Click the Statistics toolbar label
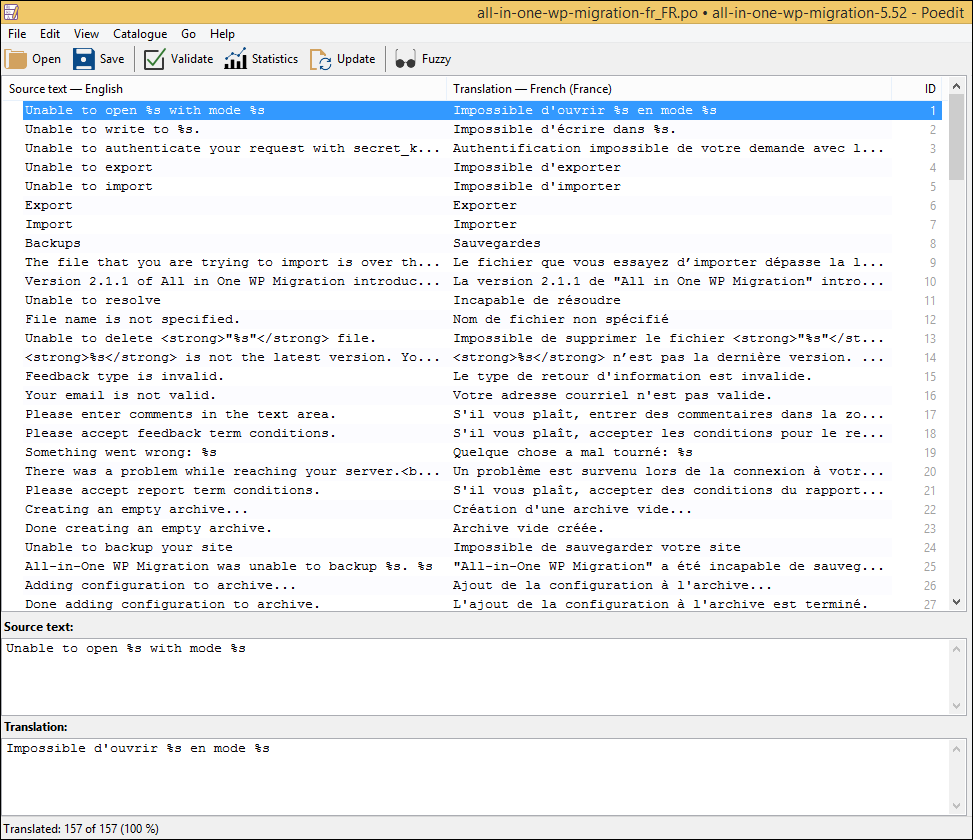The height and width of the screenshot is (840, 973). (x=275, y=60)
